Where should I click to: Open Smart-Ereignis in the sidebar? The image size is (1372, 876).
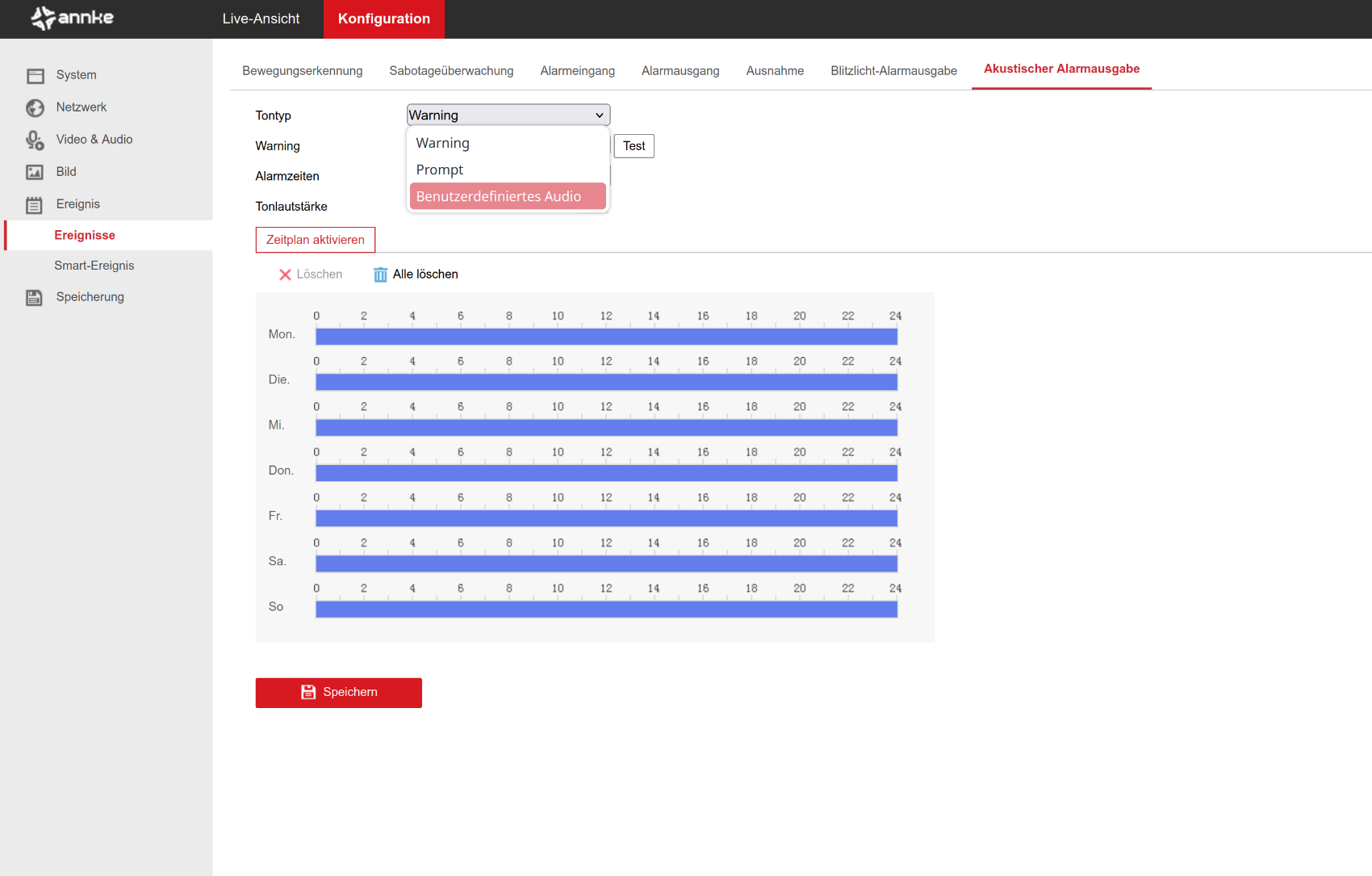pos(94,266)
